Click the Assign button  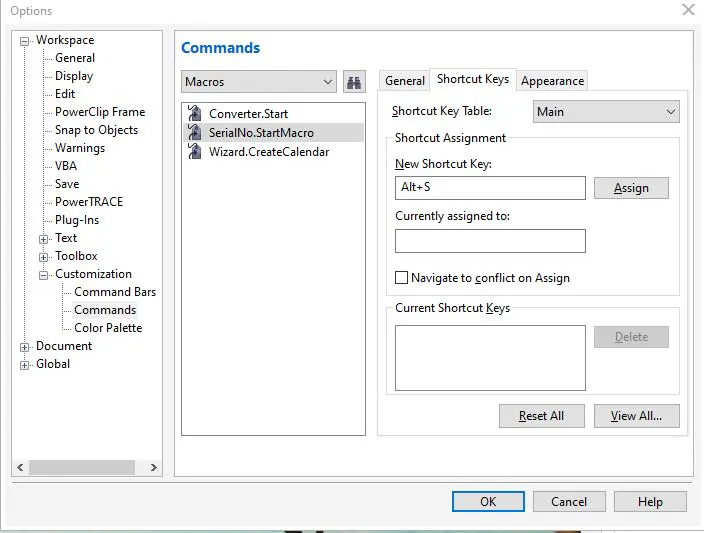coord(631,188)
